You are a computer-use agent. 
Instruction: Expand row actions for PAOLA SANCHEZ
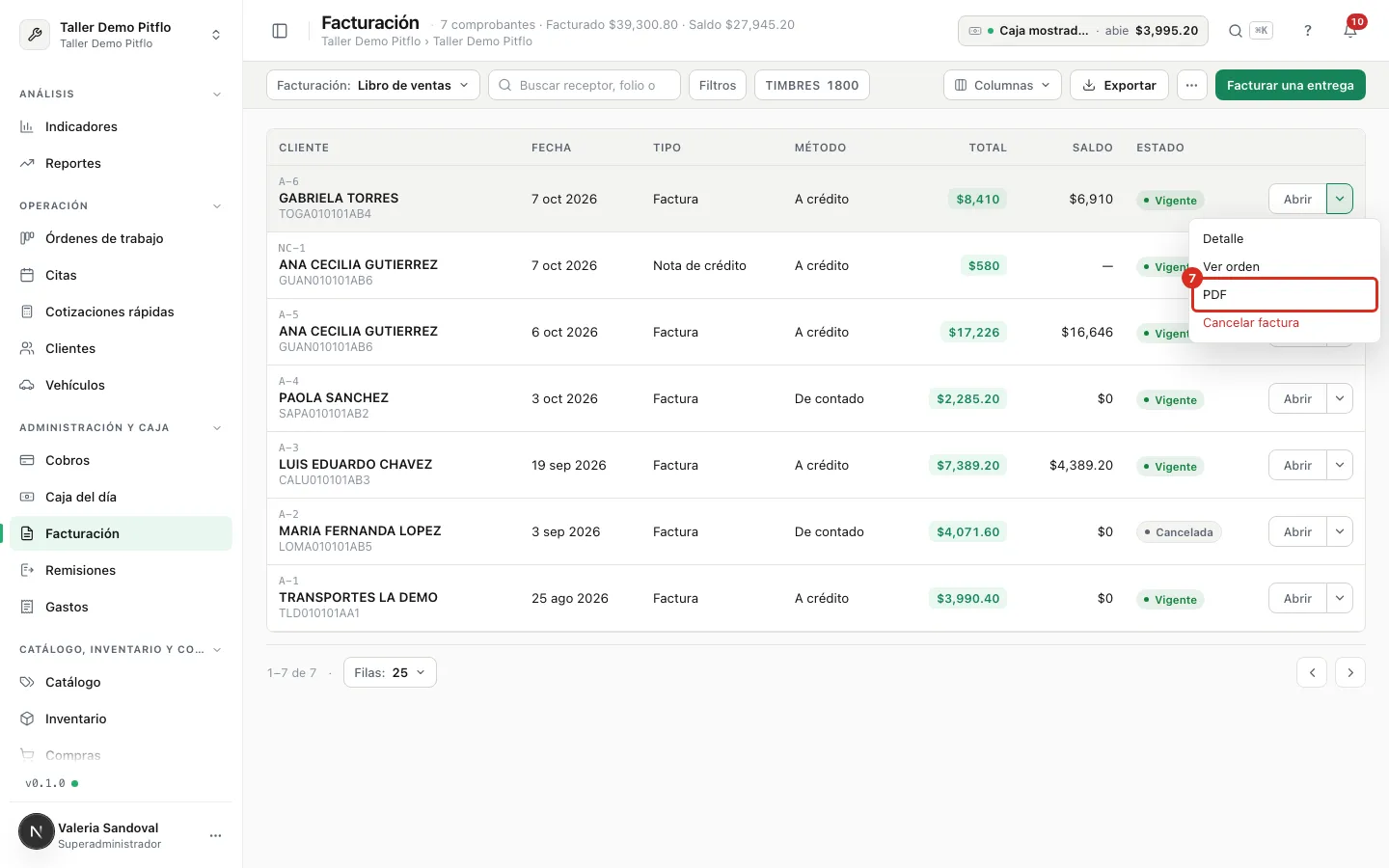[1340, 398]
